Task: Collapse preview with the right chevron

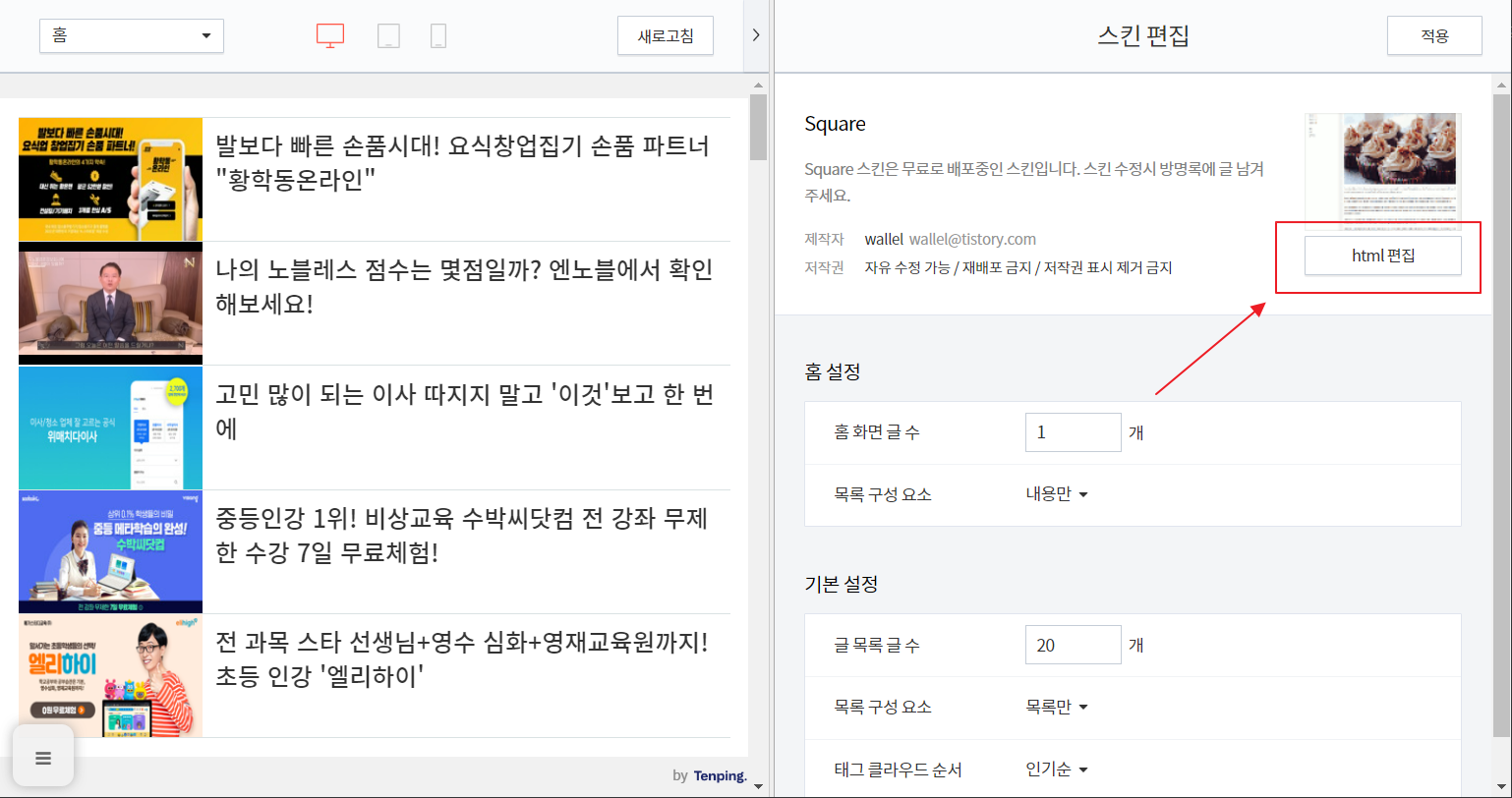Action: [x=755, y=35]
